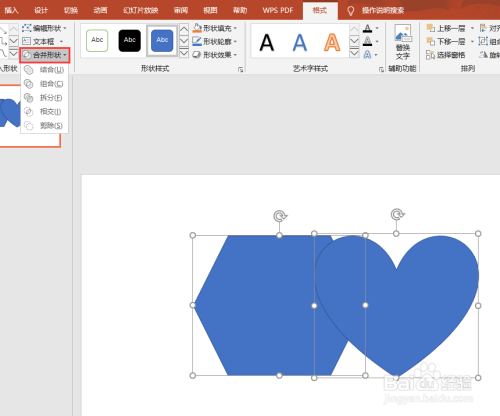Apply the black Abc shape style
This screenshot has width=500, height=416.
coord(130,40)
